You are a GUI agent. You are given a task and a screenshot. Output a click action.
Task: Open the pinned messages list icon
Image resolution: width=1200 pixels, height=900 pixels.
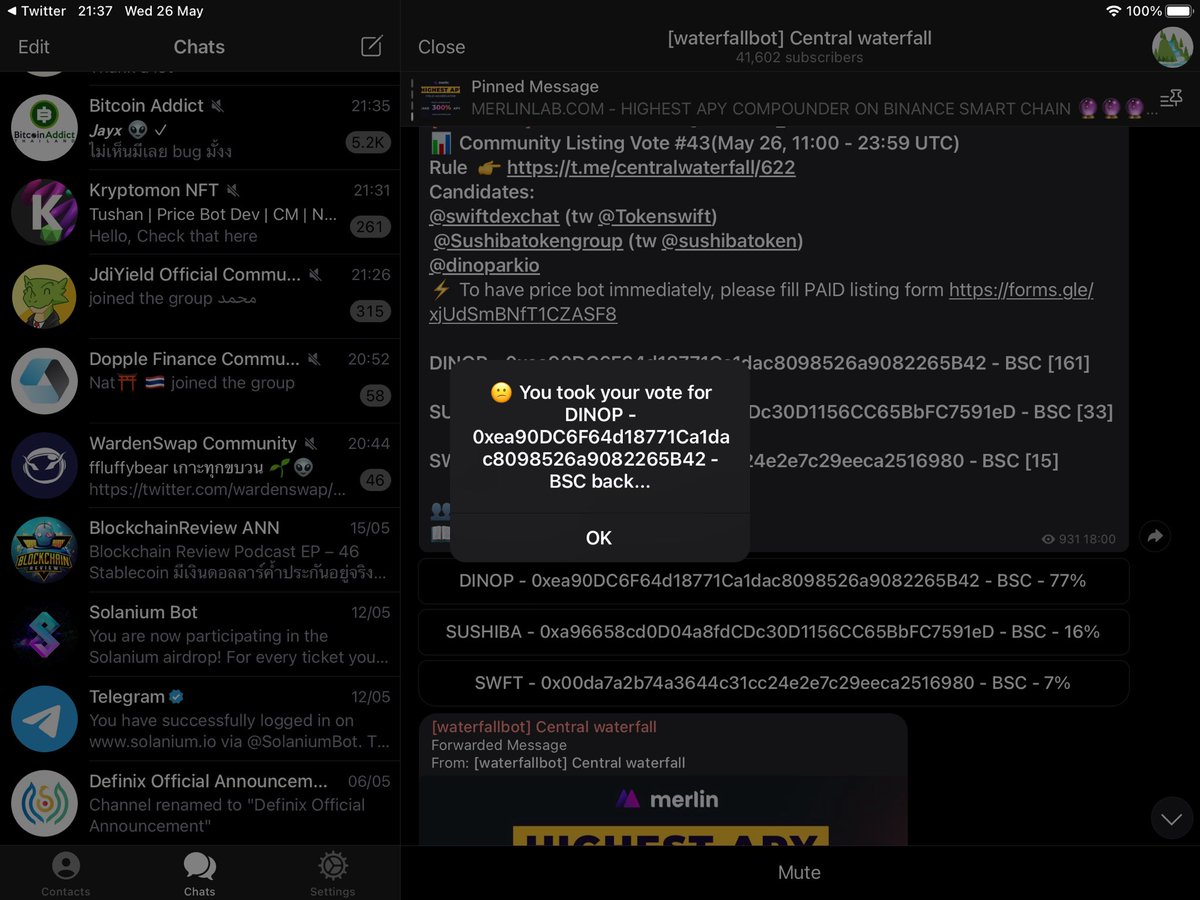coord(1171,99)
